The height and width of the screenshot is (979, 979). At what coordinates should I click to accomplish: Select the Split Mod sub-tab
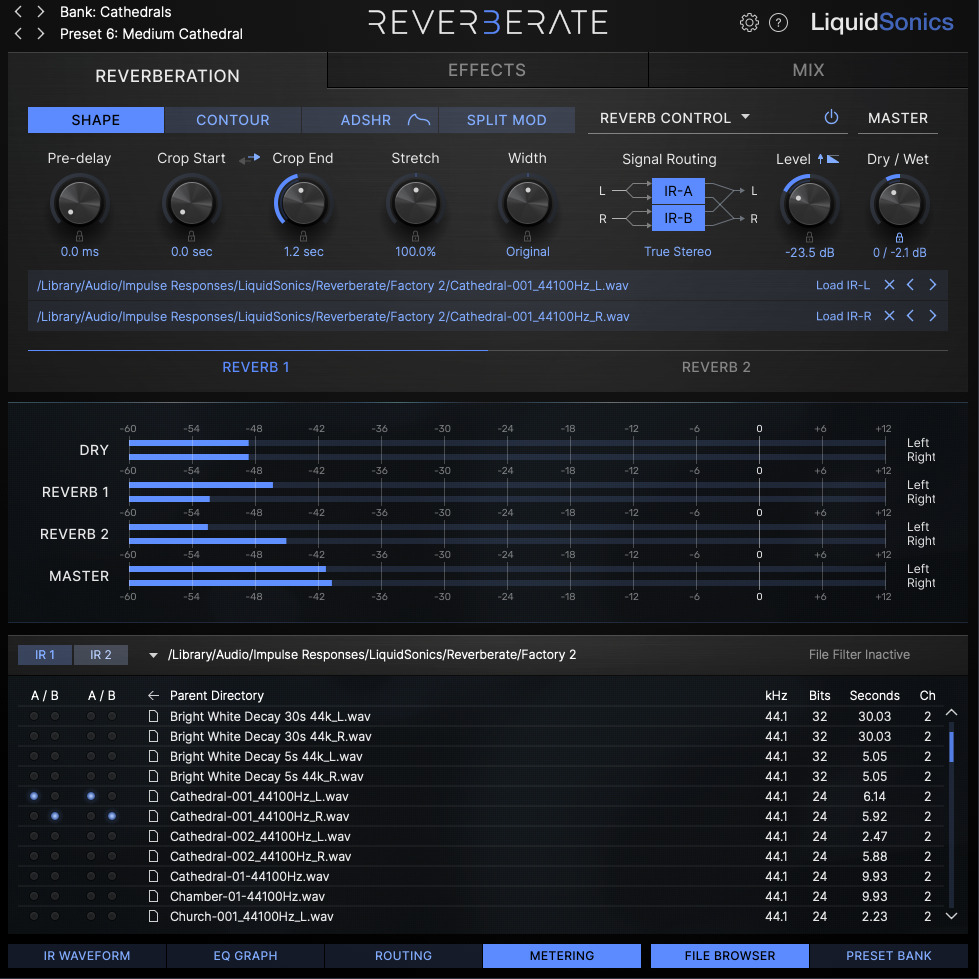(506, 120)
